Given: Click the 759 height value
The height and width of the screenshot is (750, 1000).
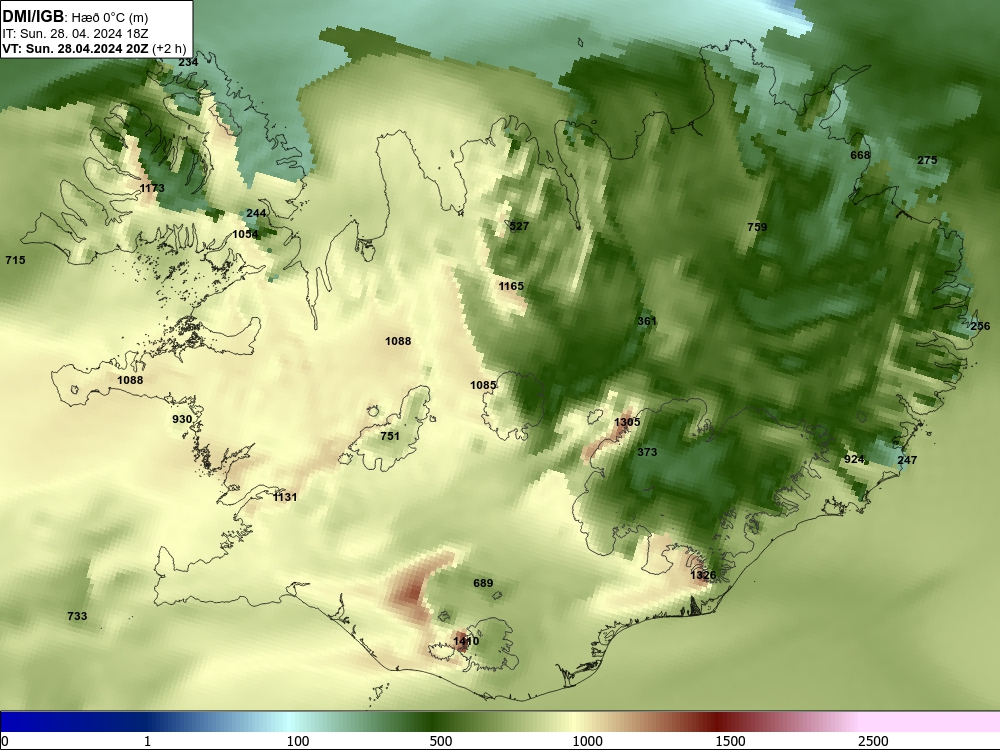Looking at the screenshot, I should tap(757, 227).
